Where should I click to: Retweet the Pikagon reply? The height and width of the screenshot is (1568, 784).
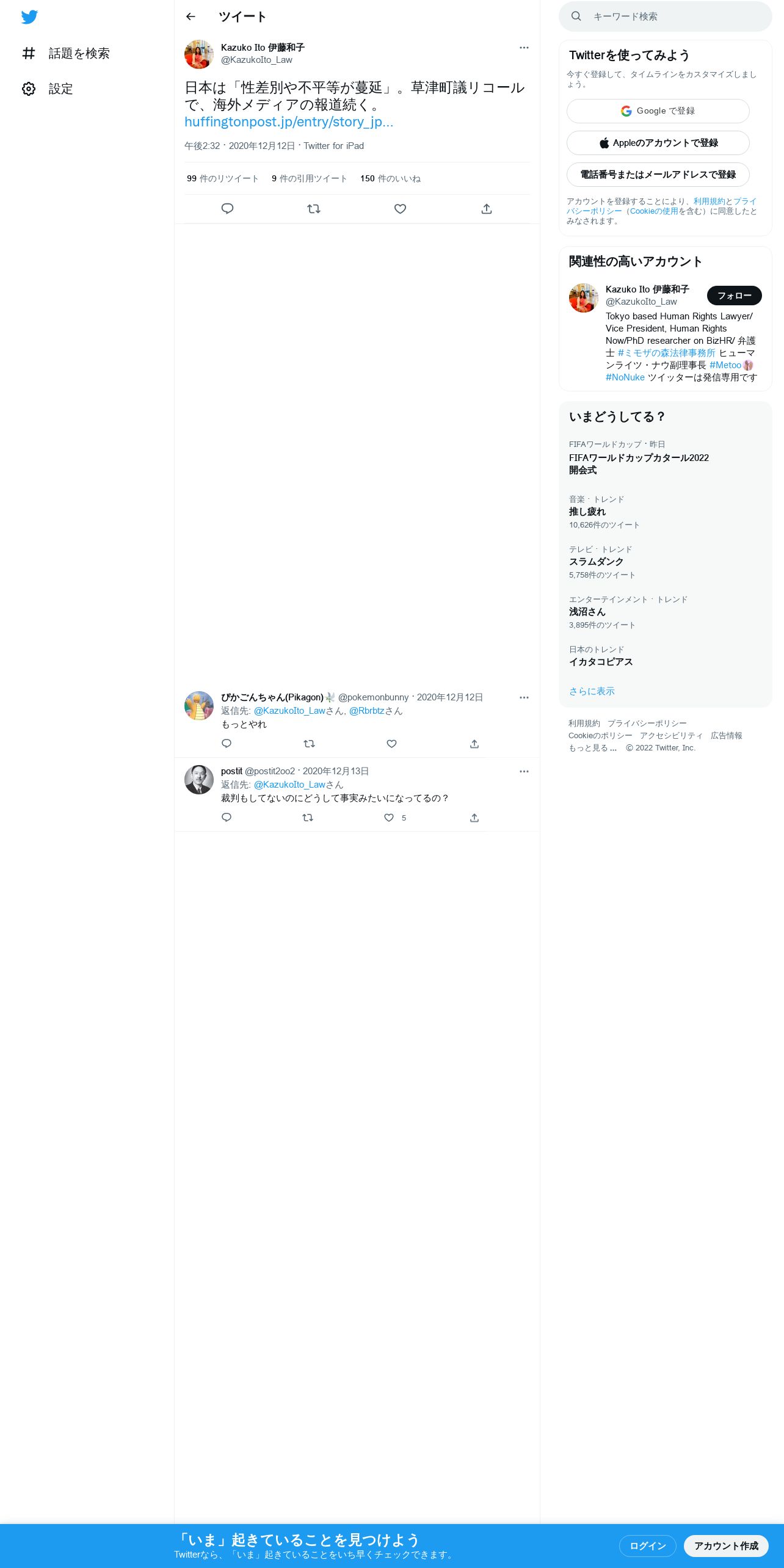pos(309,744)
